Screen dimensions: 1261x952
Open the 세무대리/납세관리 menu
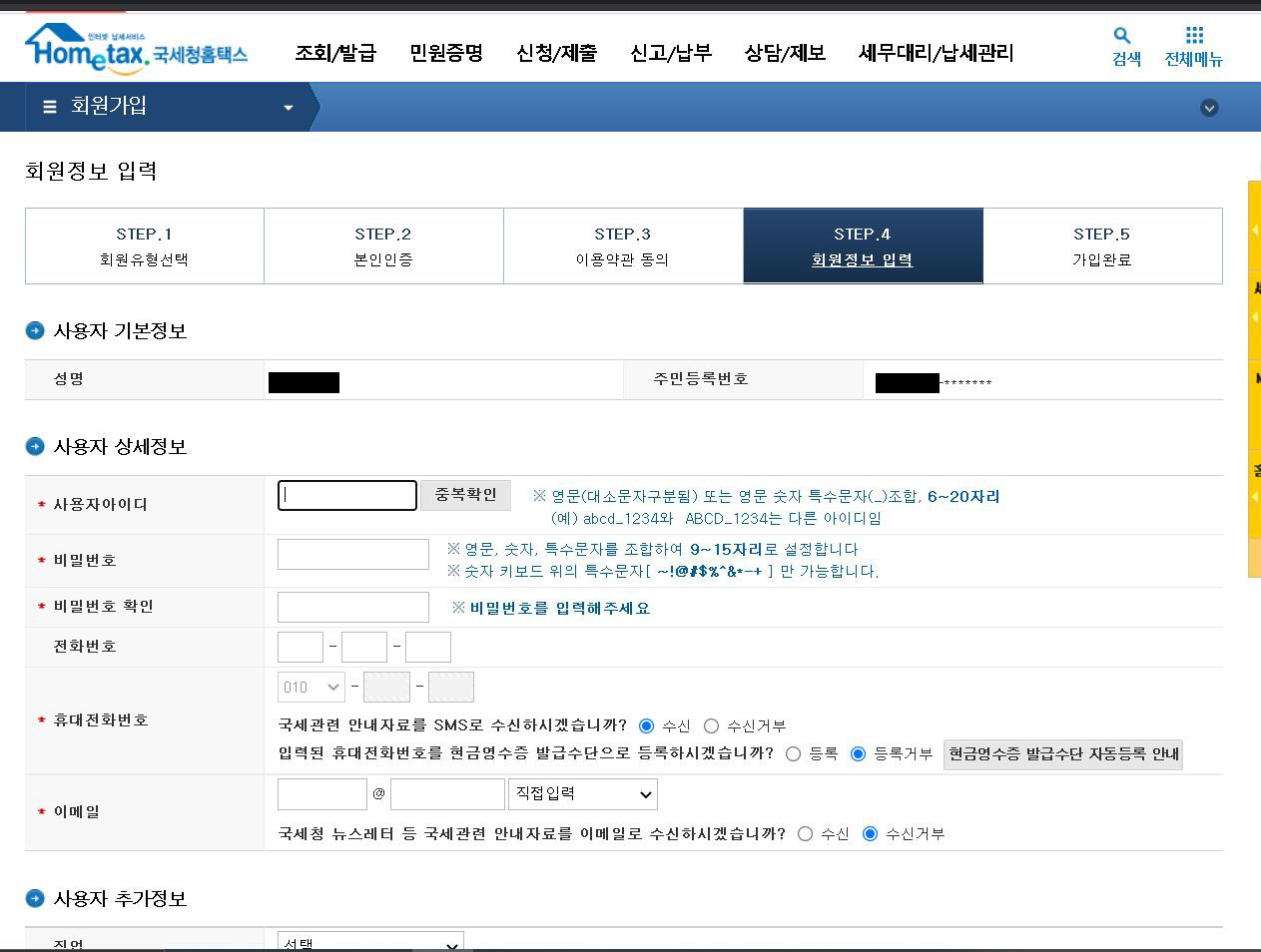[x=936, y=53]
